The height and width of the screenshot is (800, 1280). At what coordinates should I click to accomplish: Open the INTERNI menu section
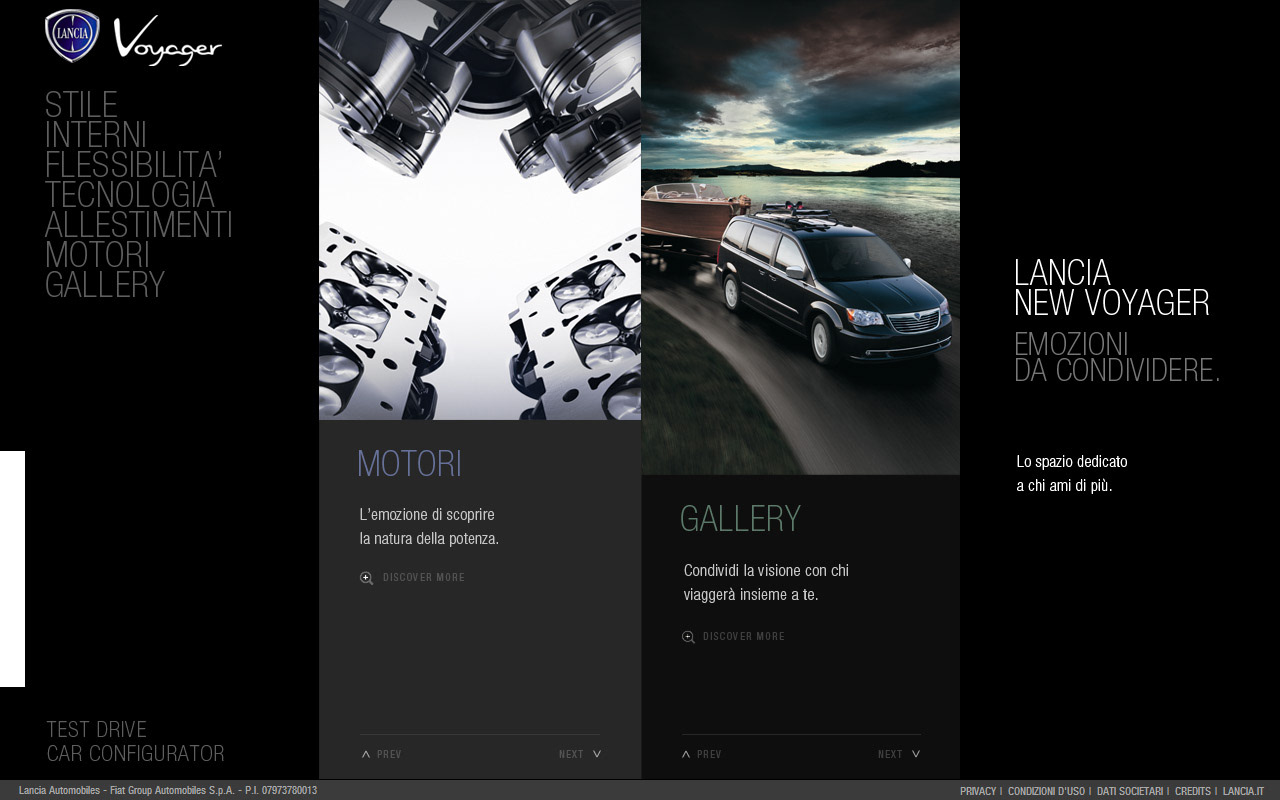[96, 135]
